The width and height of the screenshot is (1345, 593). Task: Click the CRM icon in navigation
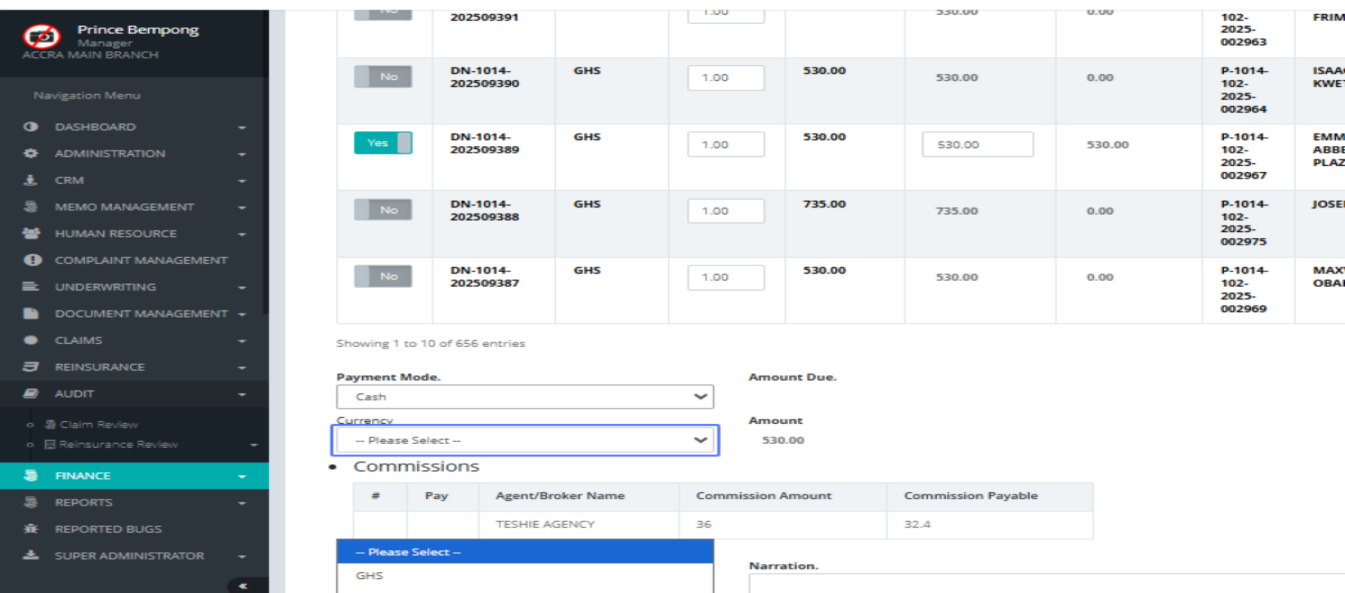click(31, 181)
